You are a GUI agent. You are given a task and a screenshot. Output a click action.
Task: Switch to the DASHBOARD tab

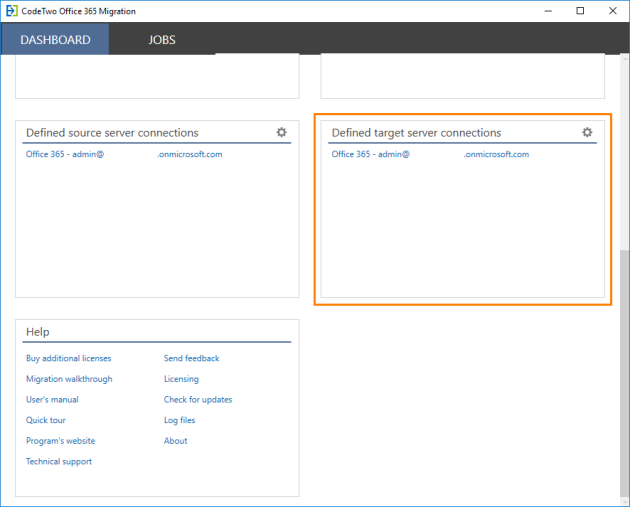[55, 39]
